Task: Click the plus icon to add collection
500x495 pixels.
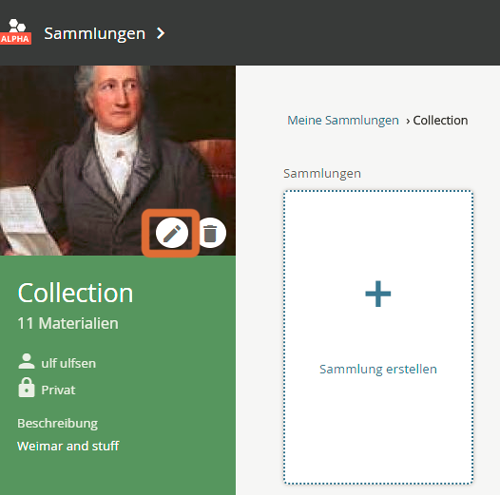Action: (378, 294)
